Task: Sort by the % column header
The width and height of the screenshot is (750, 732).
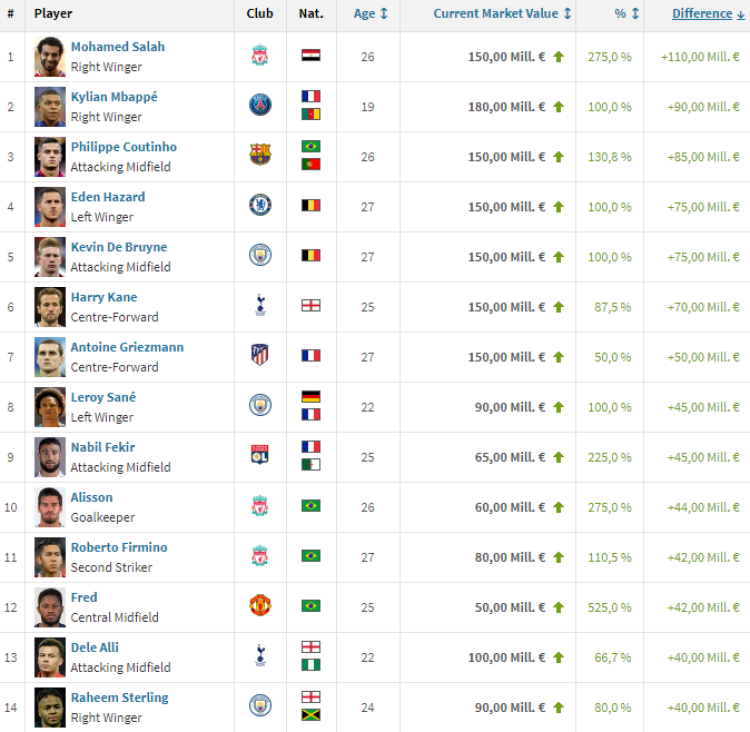Action: 627,14
